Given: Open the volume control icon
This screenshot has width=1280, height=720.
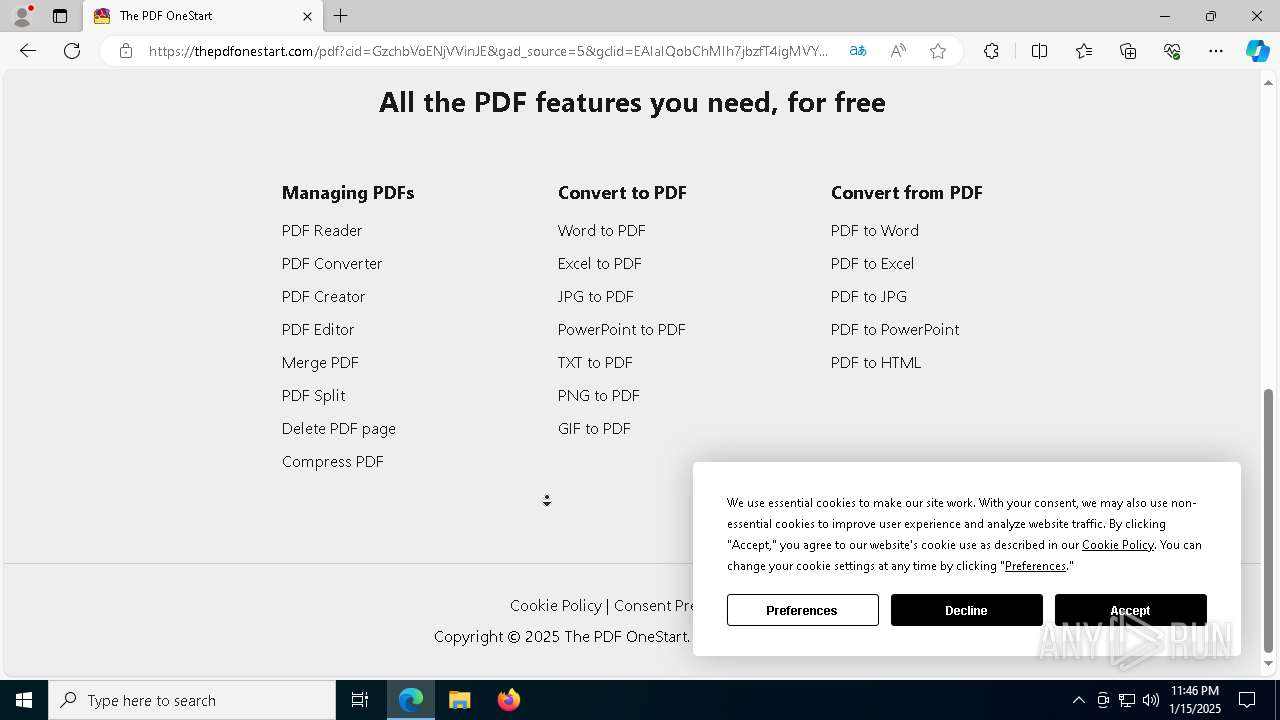Looking at the screenshot, I should [x=1151, y=700].
